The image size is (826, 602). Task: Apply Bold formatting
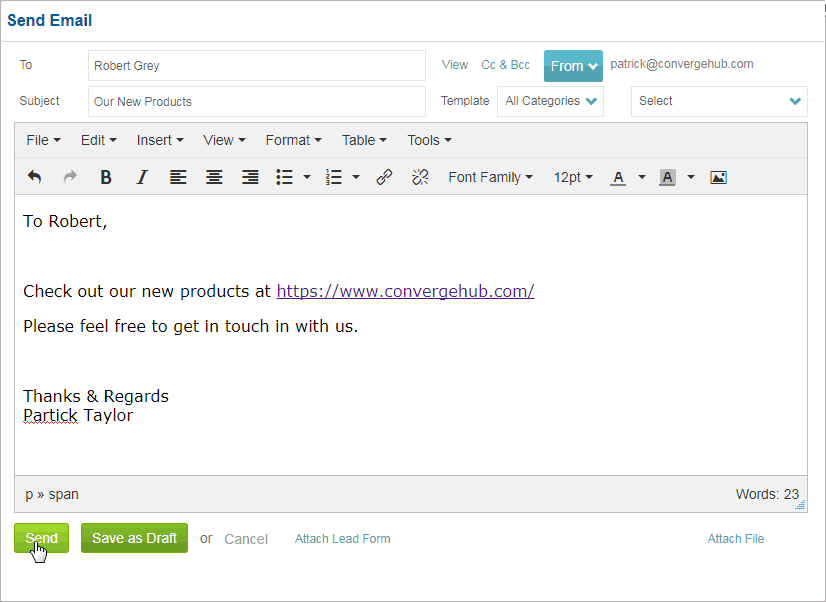pos(106,177)
